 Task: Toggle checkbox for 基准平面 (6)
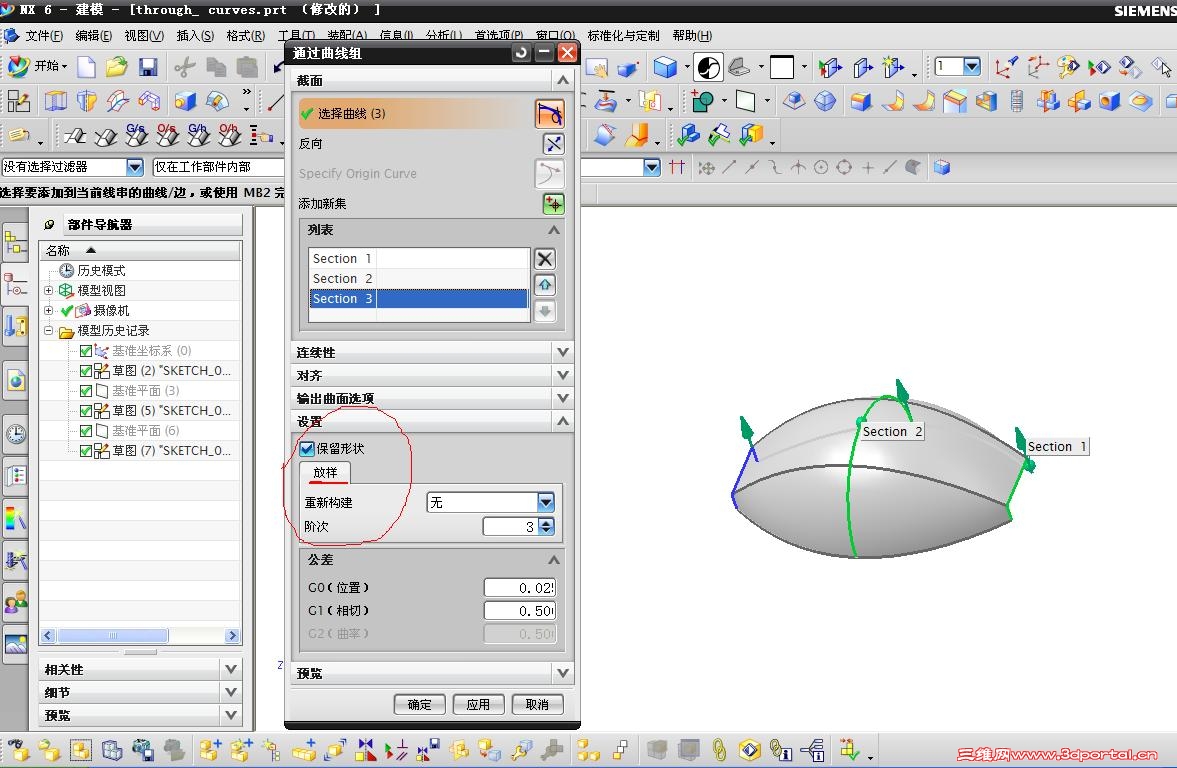tap(86, 431)
